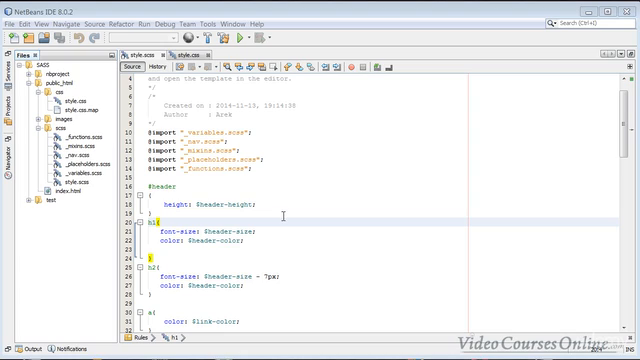Click the Open Project toolbar icon
This screenshot has width=640, height=360.
tap(44, 38)
